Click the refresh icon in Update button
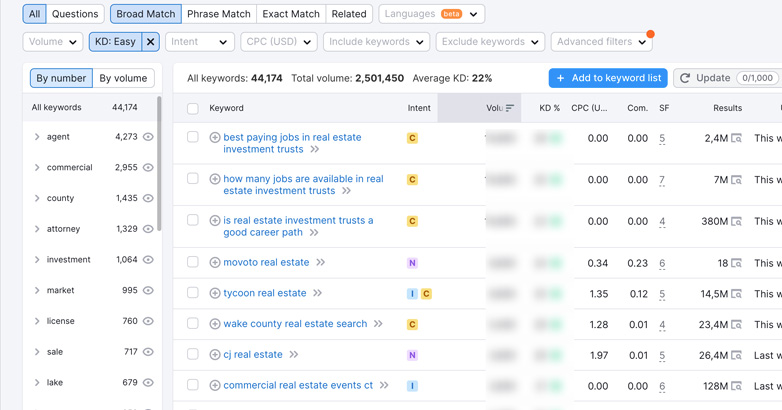Viewport: 782px width, 410px height. coord(685,78)
